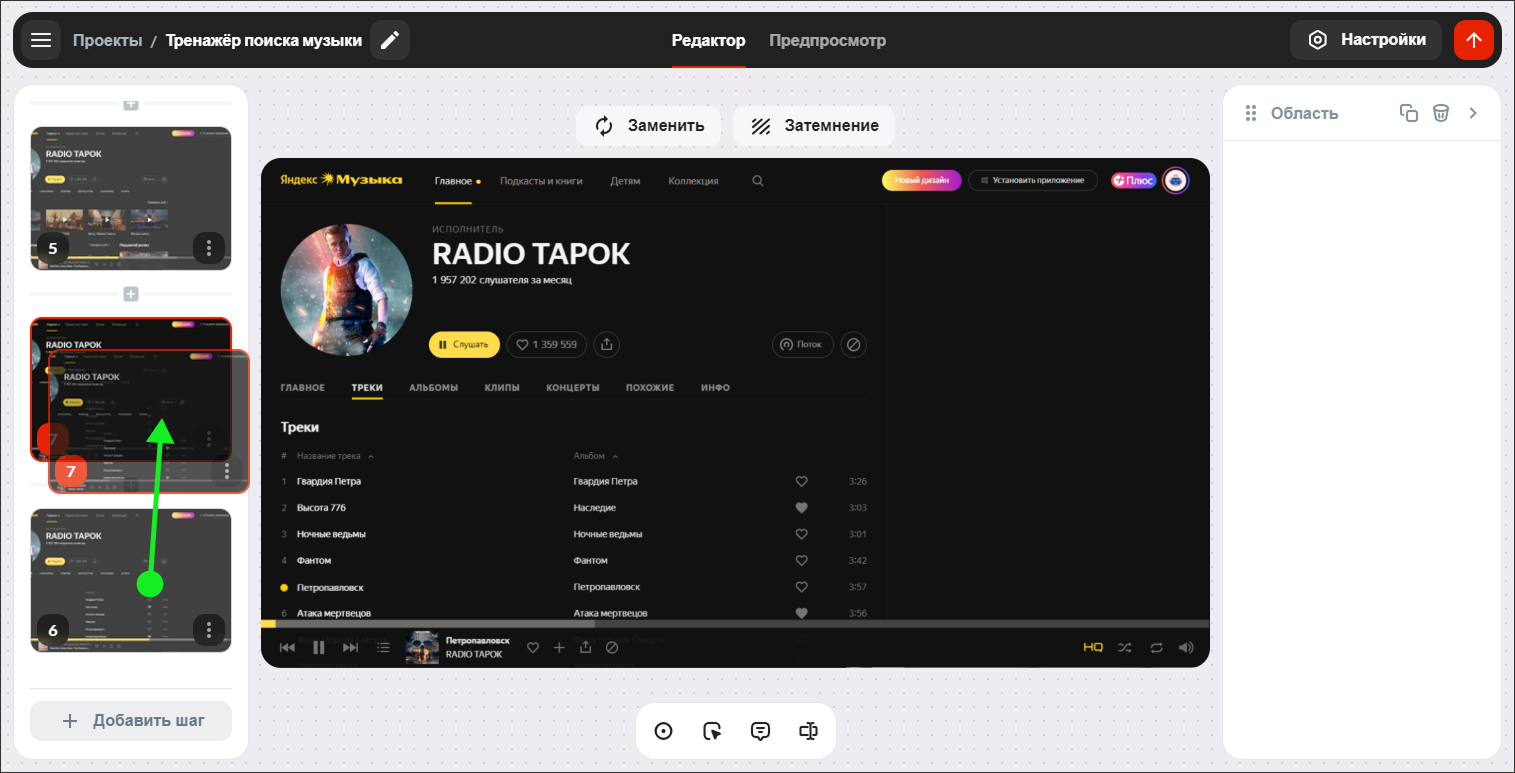1515x773 pixels.
Task: Switch to the Предпросмотр tab
Action: click(827, 40)
